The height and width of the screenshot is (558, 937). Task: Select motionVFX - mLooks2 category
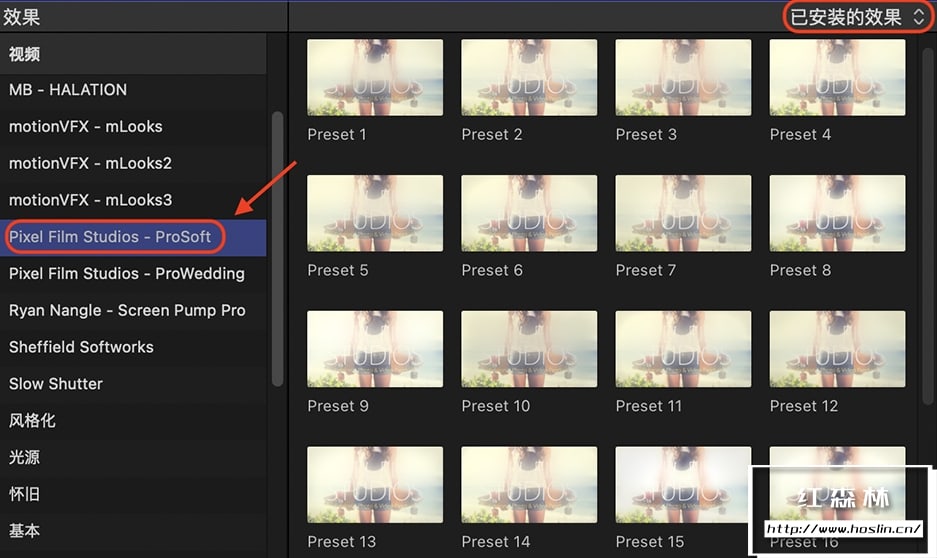pyautogui.click(x=133, y=163)
